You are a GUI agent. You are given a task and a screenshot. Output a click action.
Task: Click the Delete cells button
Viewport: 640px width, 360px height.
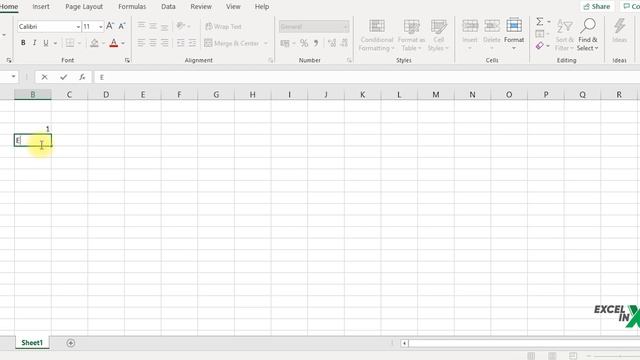click(x=491, y=34)
